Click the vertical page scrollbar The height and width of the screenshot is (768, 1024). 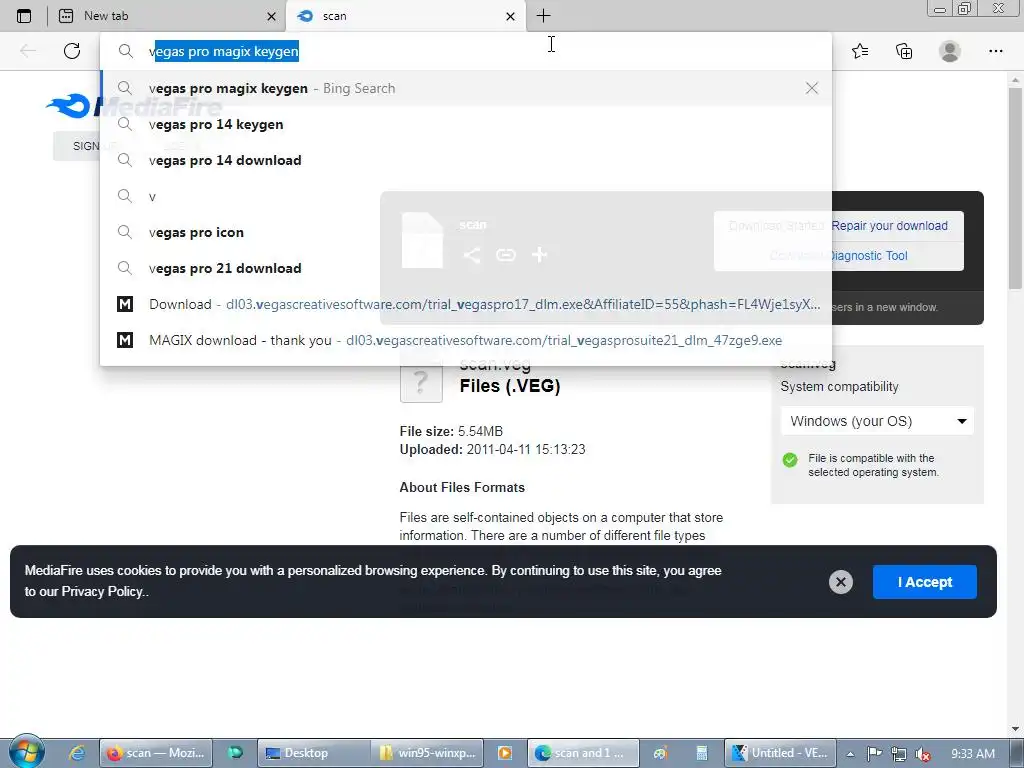[x=1015, y=188]
